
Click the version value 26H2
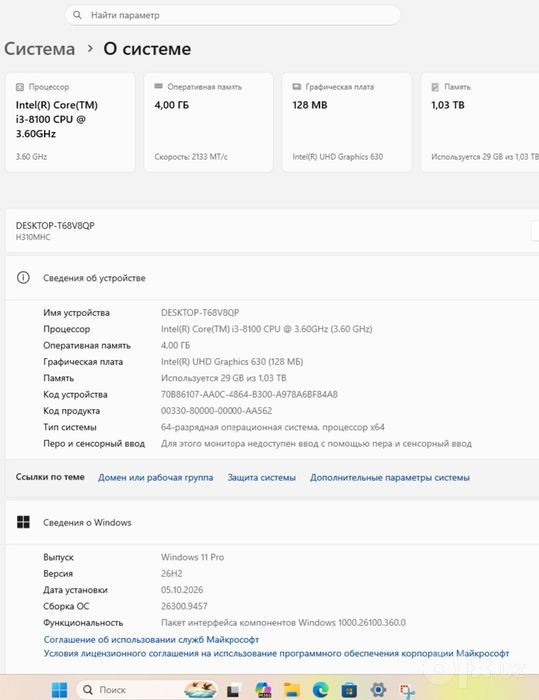pos(171,573)
